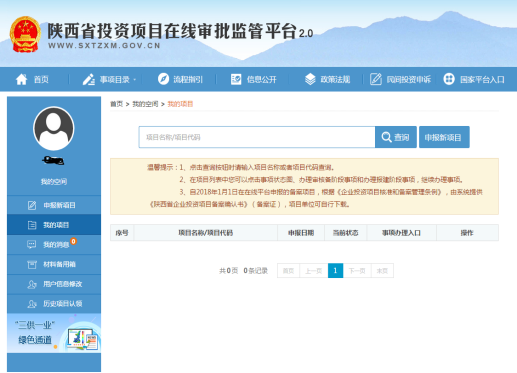Click the 我的项目 breadcrumb item
The width and height of the screenshot is (517, 373).
[x=180, y=104]
